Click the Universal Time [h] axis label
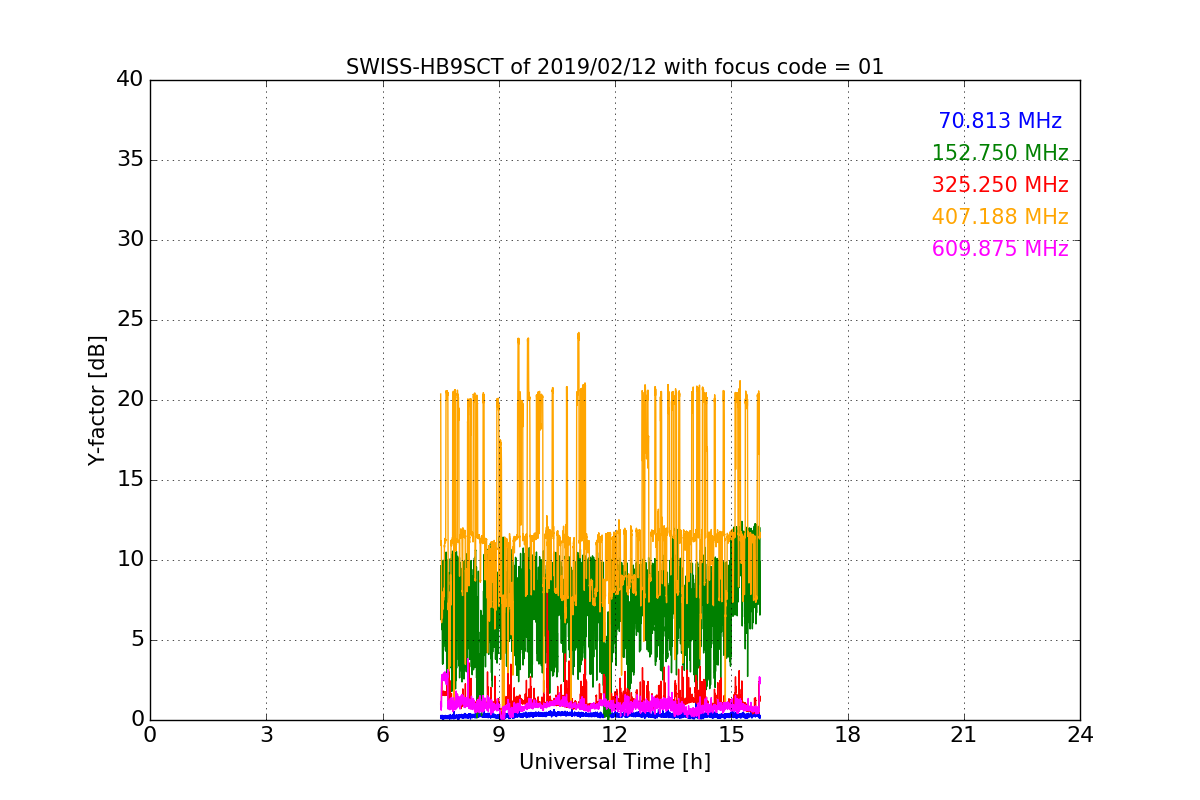Screen dimensions: 1200x800 pyautogui.click(x=615, y=762)
